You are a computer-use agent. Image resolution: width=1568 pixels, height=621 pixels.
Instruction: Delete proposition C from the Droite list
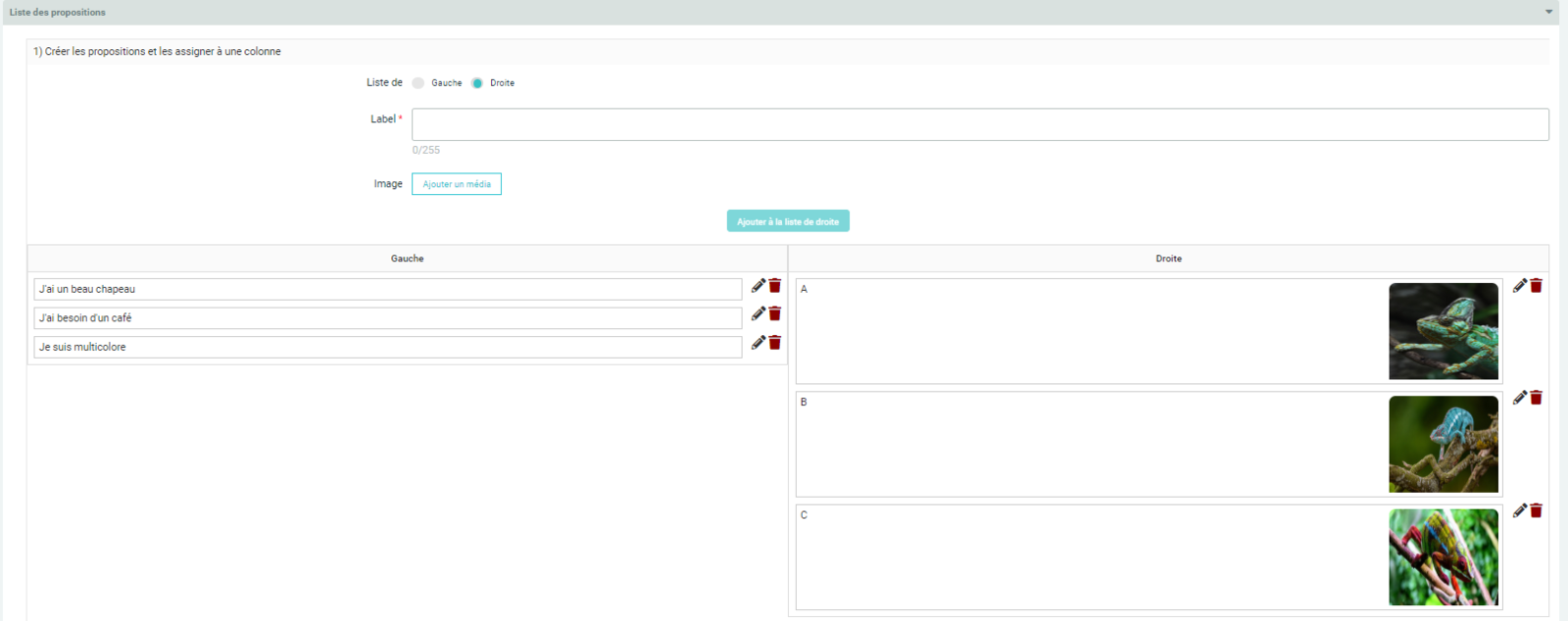pos(1537,510)
